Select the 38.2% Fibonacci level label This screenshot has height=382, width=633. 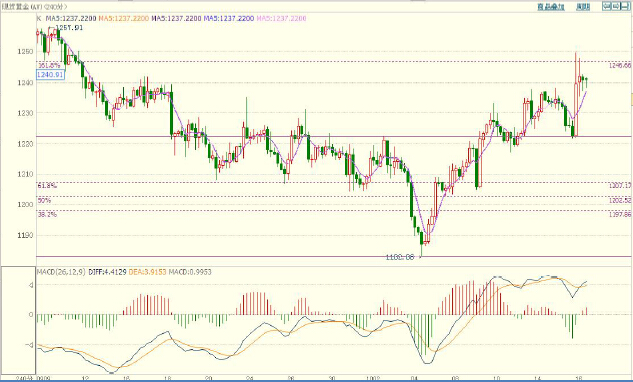pos(47,214)
